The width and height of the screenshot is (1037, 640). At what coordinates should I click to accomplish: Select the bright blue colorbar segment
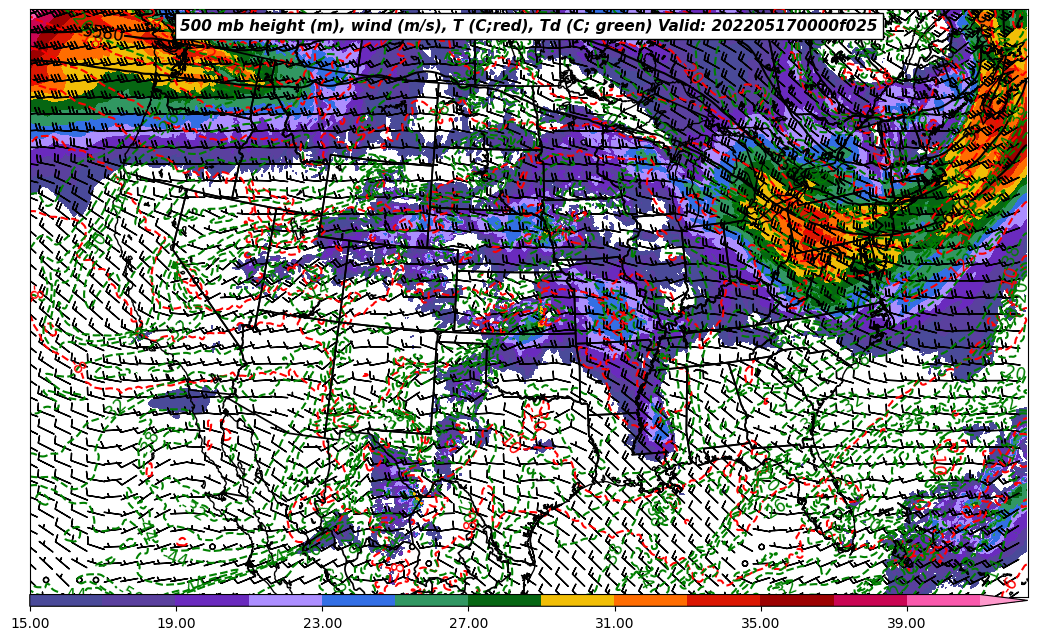point(358,601)
